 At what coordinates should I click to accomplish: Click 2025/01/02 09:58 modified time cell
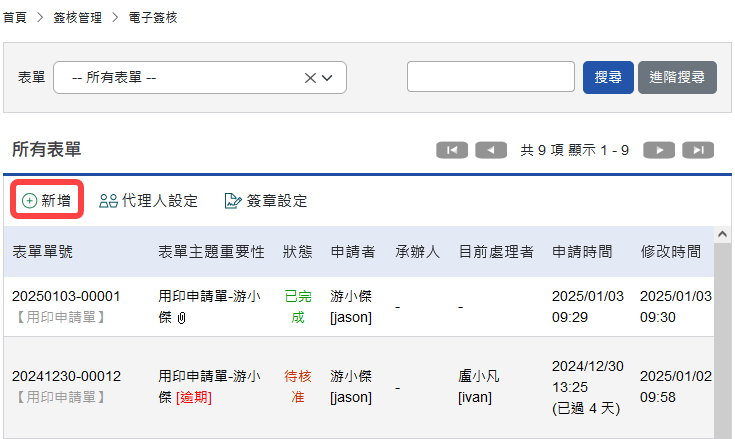(676, 387)
